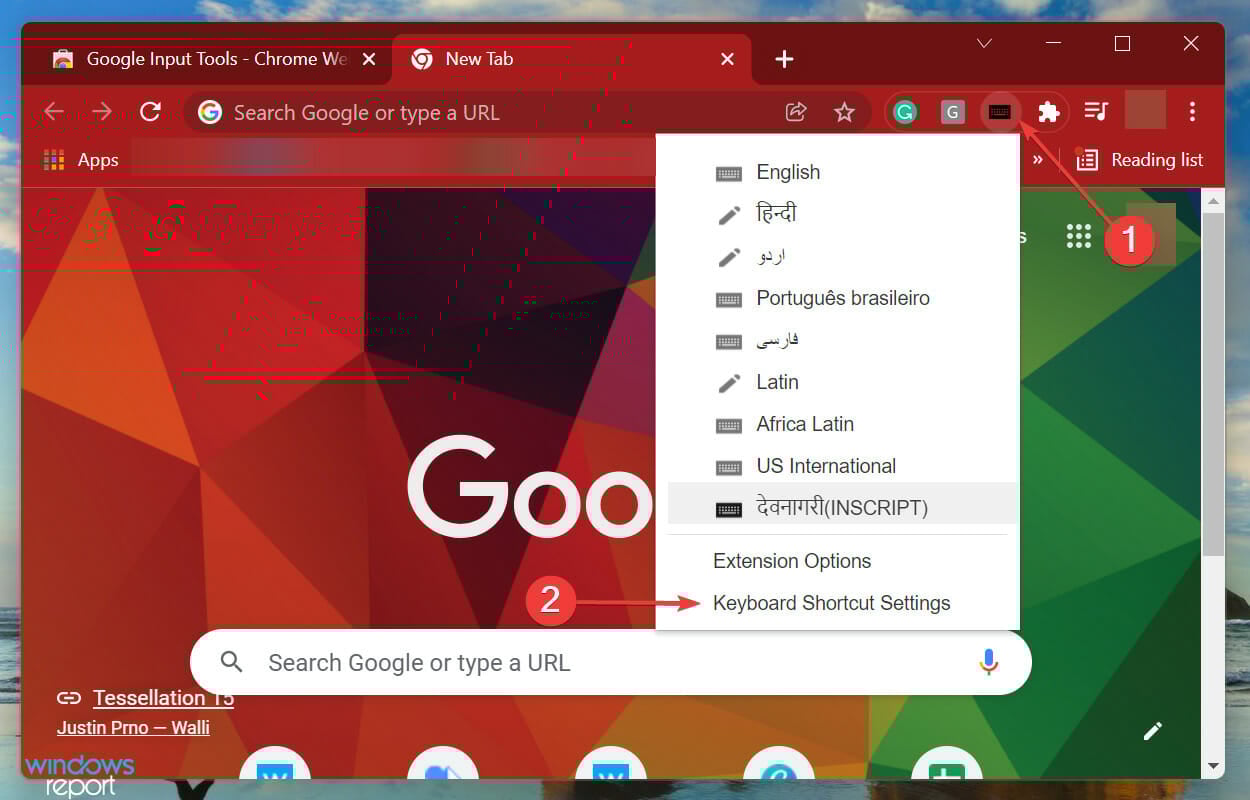The image size is (1250, 800).
Task: Select US International keyboard
Action: [838, 466]
